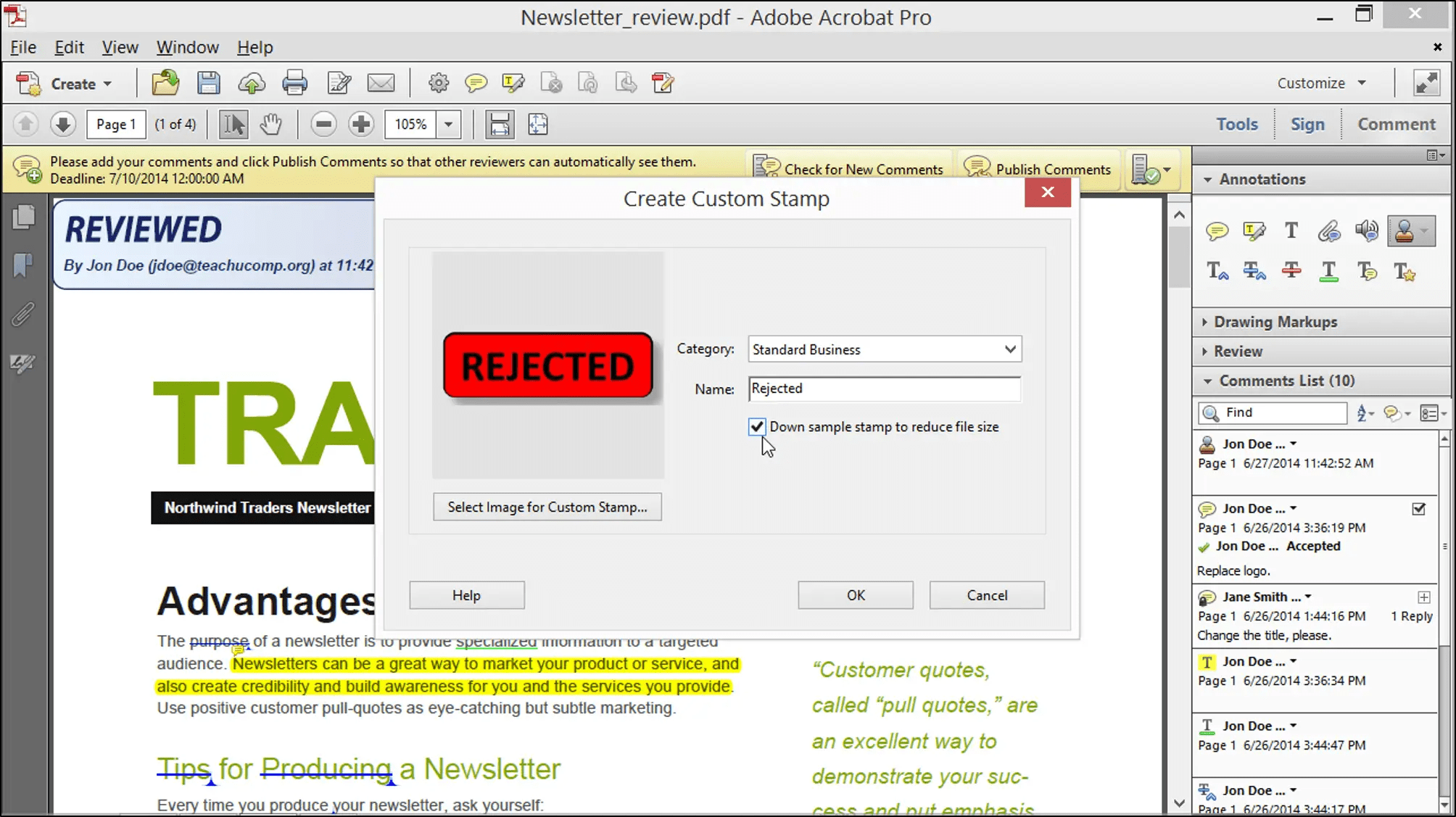The height and width of the screenshot is (817, 1456).
Task: Uncheck Down sample stamp to reduce file size
Action: coord(757,426)
